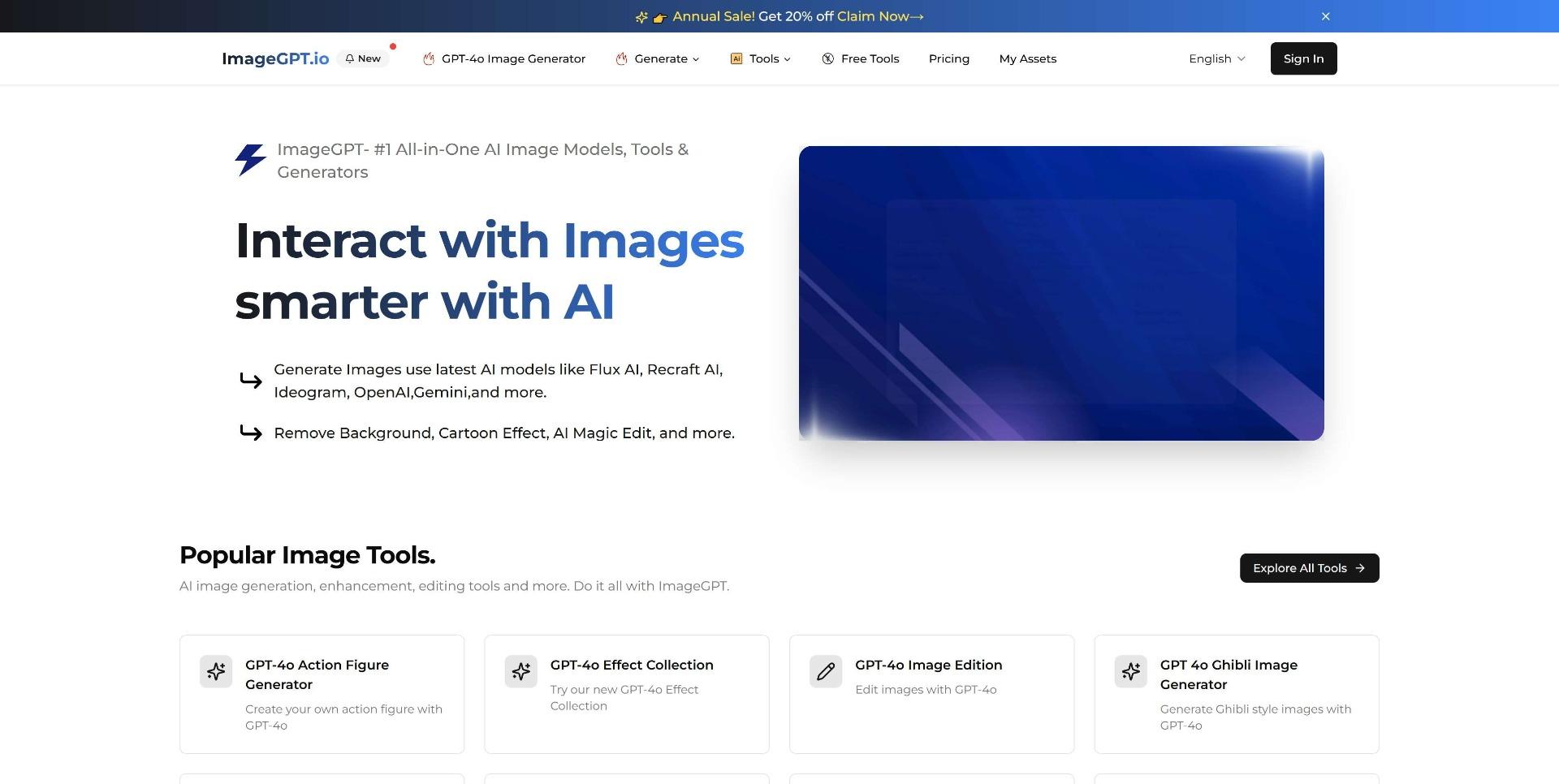The height and width of the screenshot is (784, 1559).
Task: Click the Popular Image Tools heading
Action: (x=307, y=555)
